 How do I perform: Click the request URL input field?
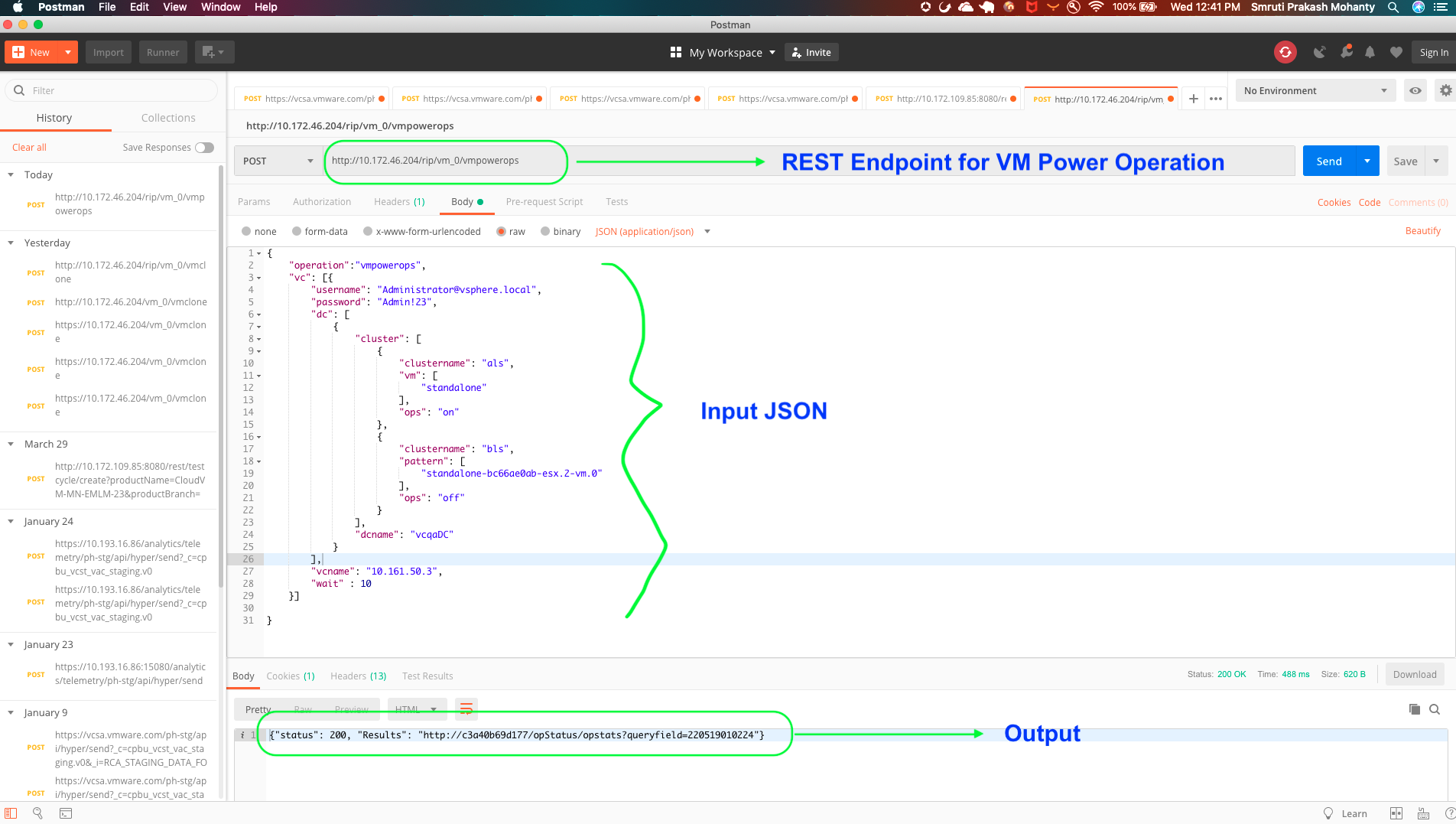810,161
